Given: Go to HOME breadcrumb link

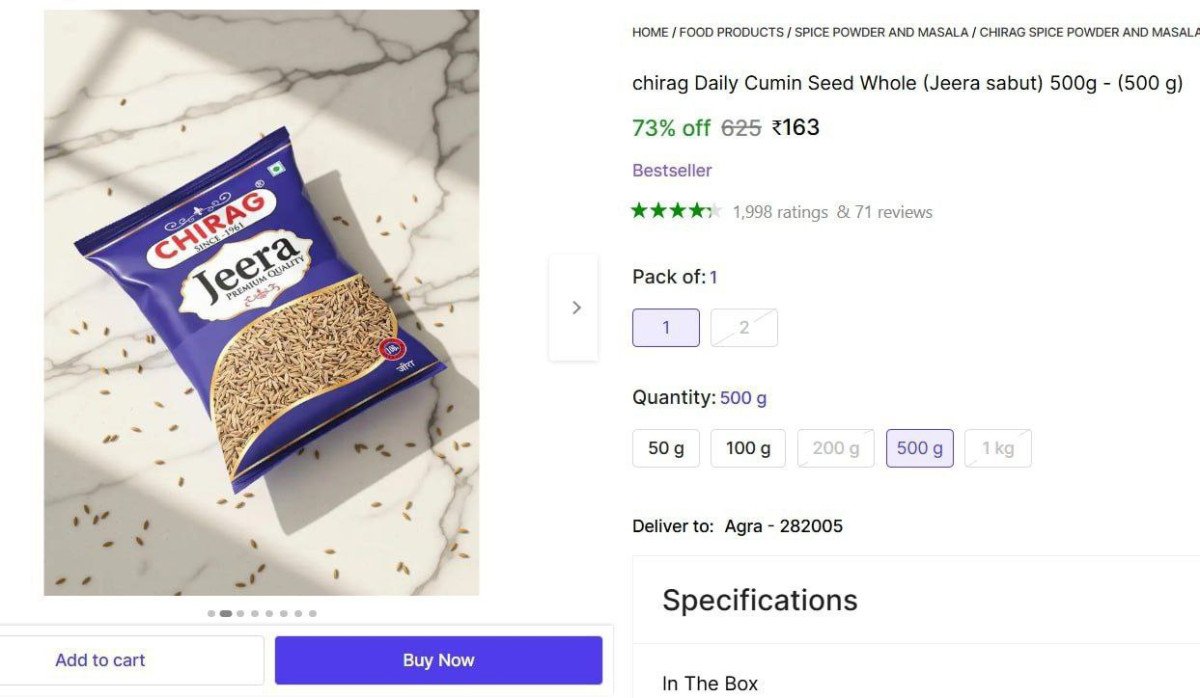Looking at the screenshot, I should click(x=650, y=32).
